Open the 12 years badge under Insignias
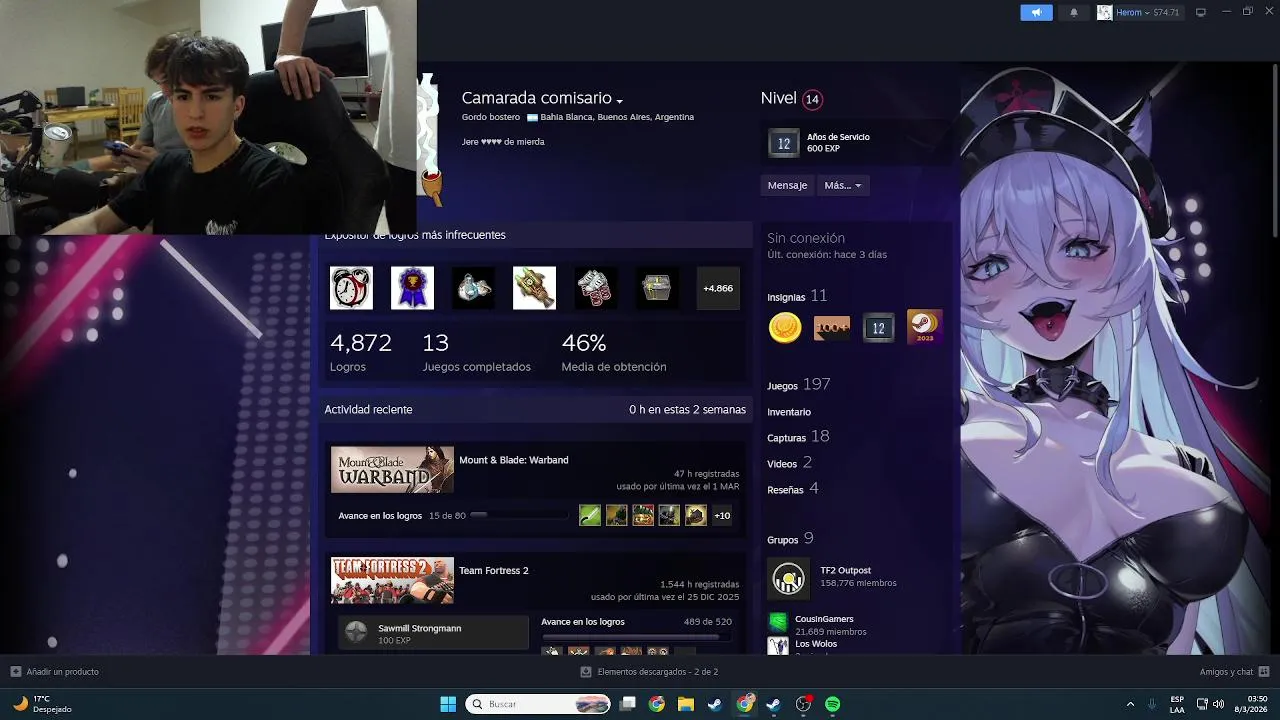This screenshot has height=720, width=1280. coord(878,327)
